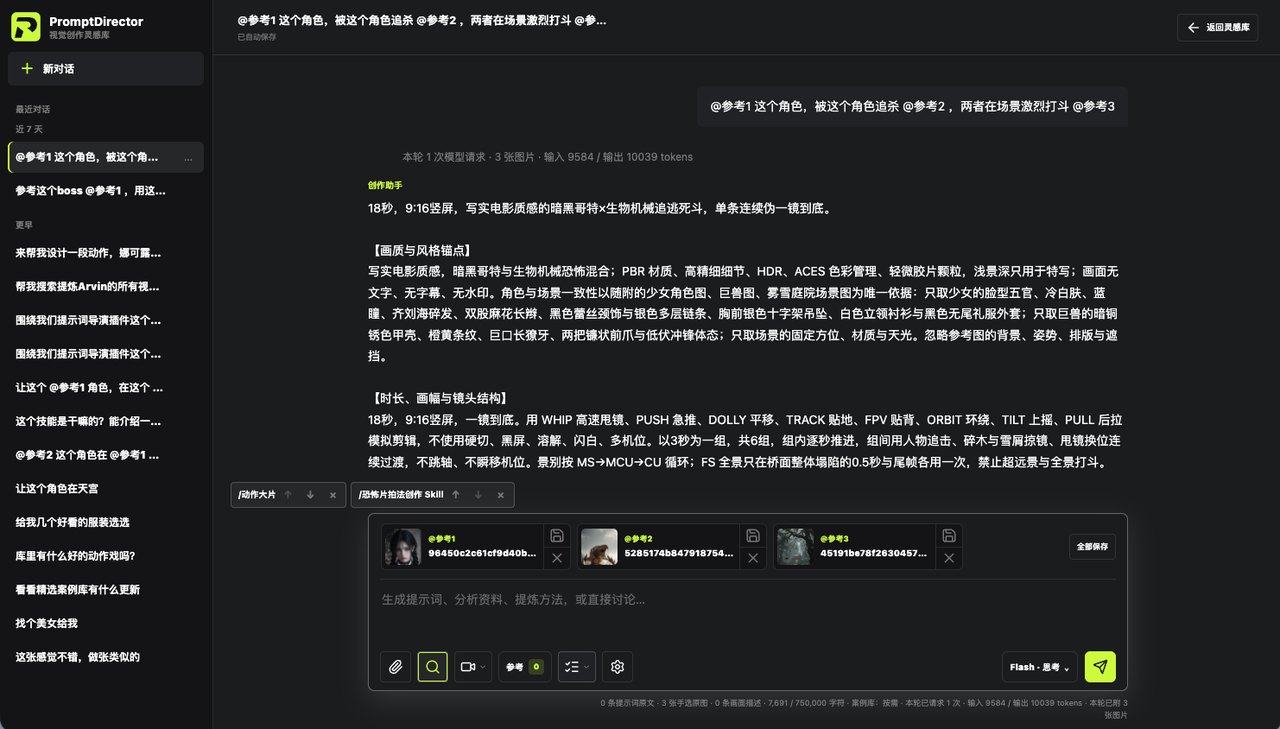Click the 【画质与风格锚点】 heading
This screenshot has height=729, width=1280.
(420, 250)
